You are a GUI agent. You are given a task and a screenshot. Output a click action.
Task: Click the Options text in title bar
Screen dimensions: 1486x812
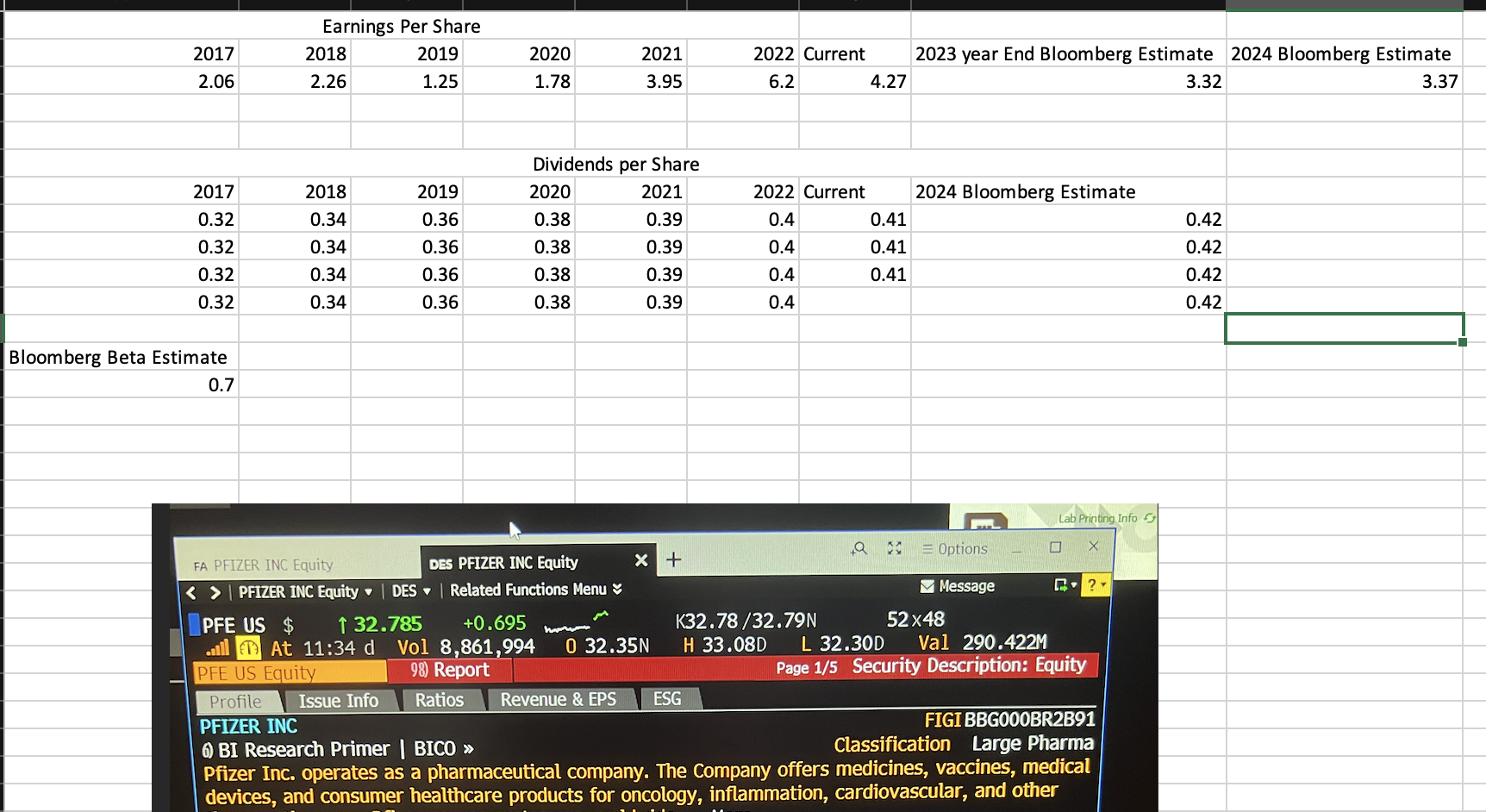[x=963, y=549]
